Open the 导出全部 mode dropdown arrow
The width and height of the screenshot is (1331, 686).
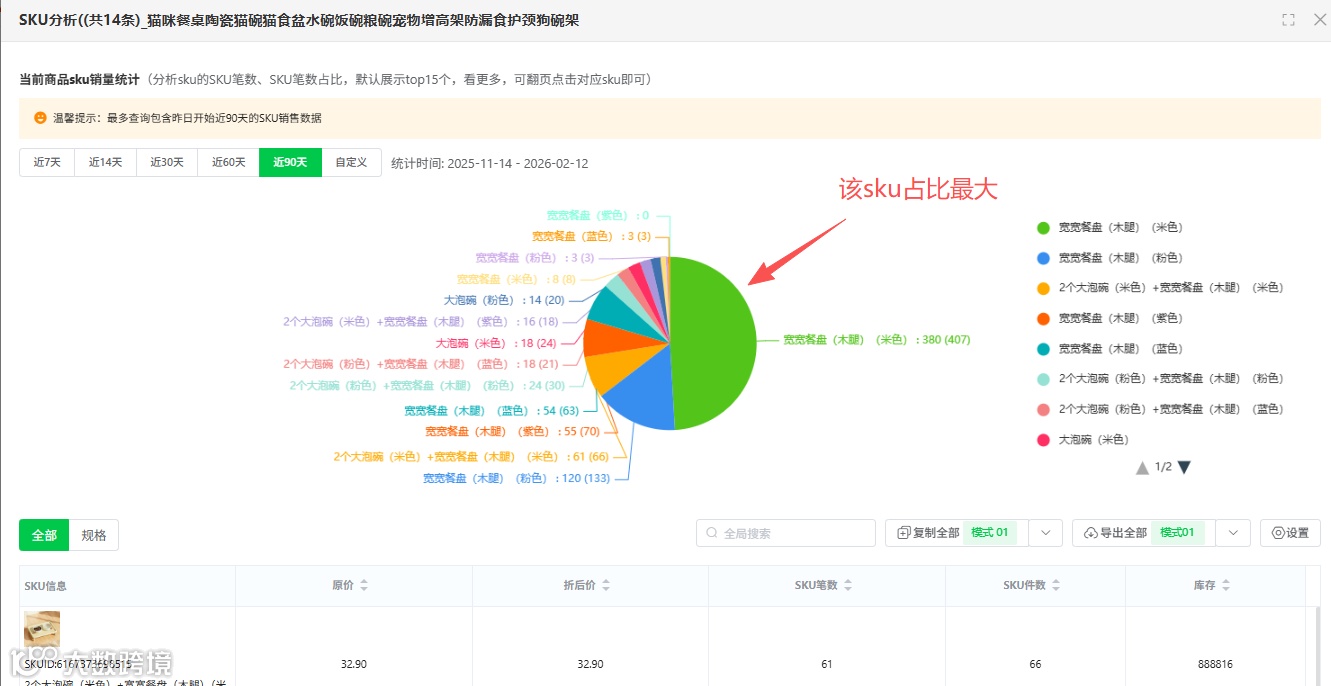click(x=1233, y=533)
